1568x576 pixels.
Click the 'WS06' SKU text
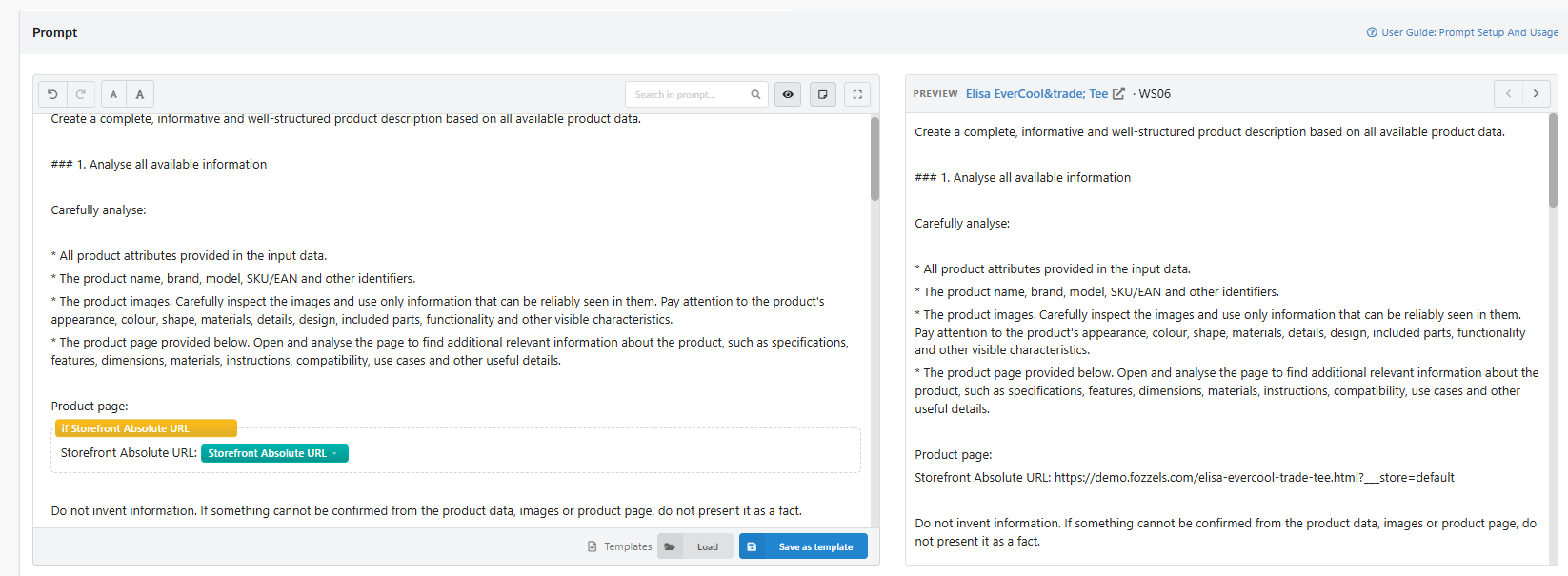pyautogui.click(x=1155, y=93)
